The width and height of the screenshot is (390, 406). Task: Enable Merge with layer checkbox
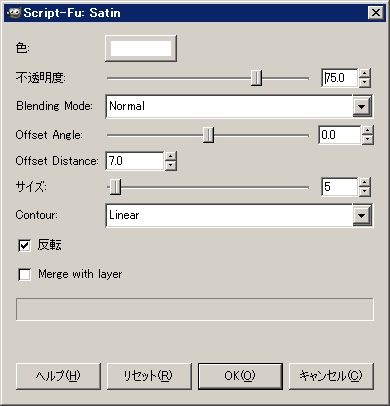pyautogui.click(x=24, y=275)
